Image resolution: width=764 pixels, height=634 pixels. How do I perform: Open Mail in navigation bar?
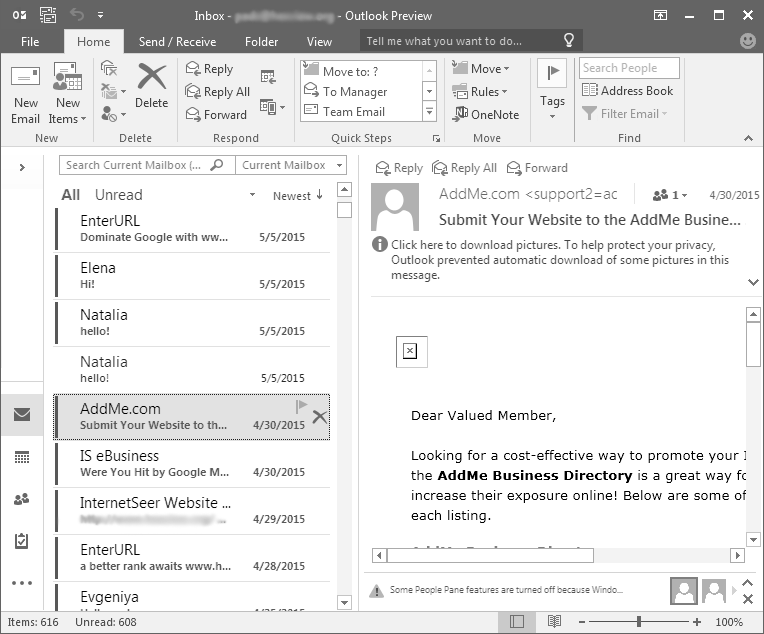pyautogui.click(x=22, y=415)
